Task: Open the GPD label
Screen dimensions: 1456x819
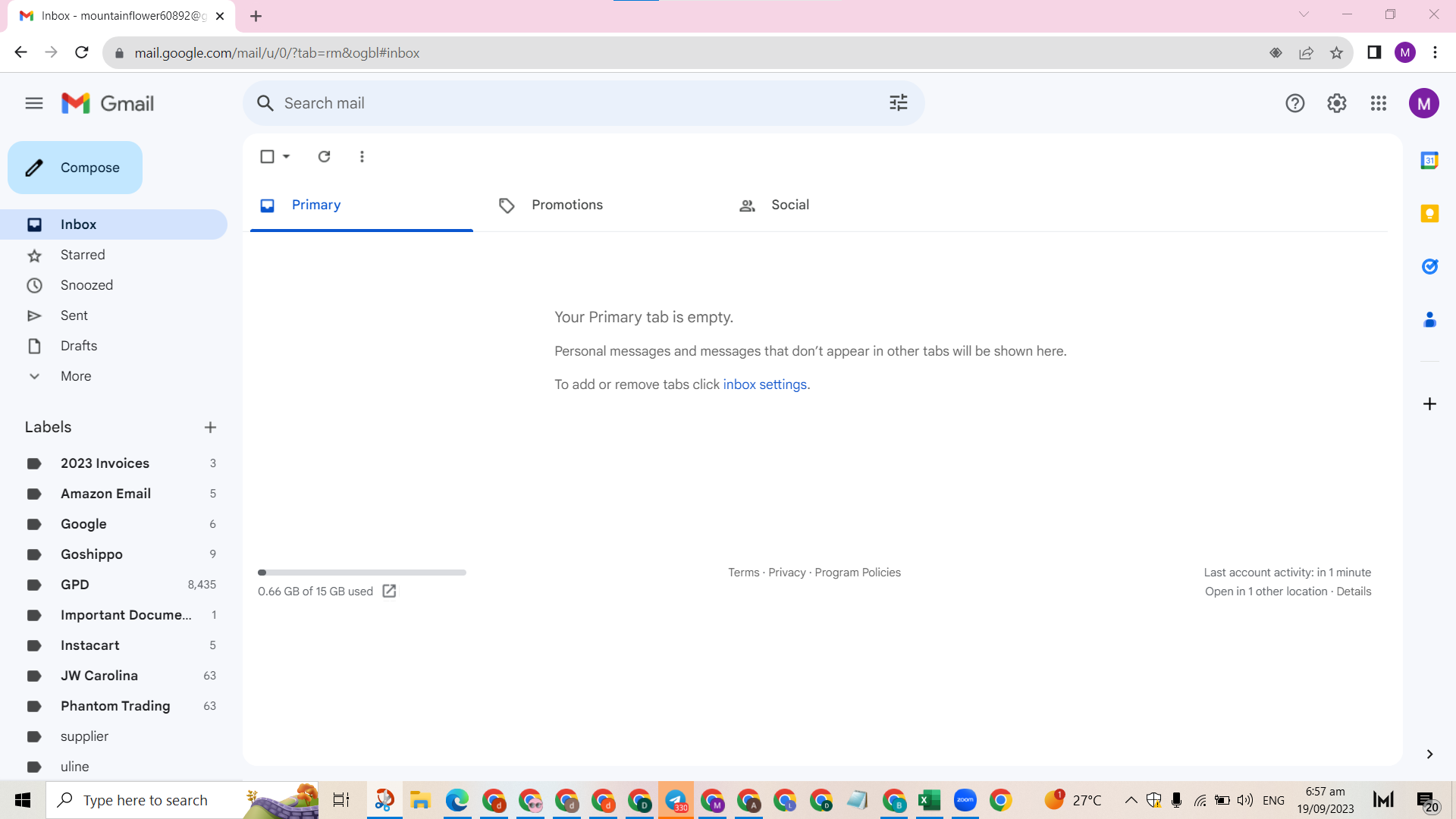Action: pyautogui.click(x=75, y=585)
